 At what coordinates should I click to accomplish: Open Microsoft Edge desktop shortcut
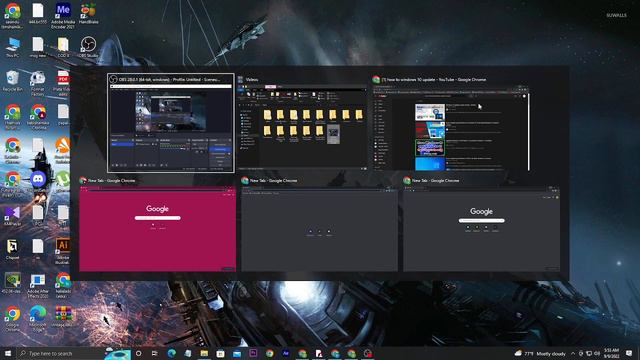point(38,318)
